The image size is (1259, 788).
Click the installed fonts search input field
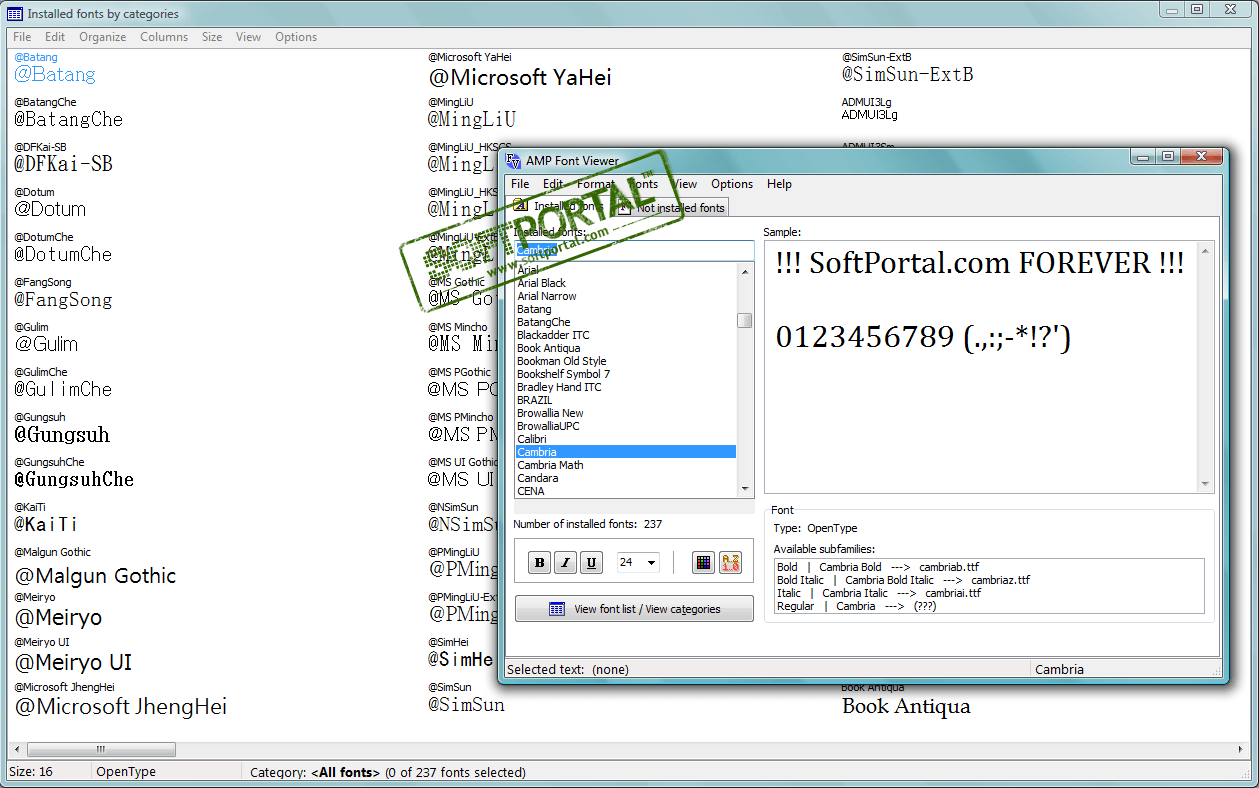pyautogui.click(x=634, y=250)
